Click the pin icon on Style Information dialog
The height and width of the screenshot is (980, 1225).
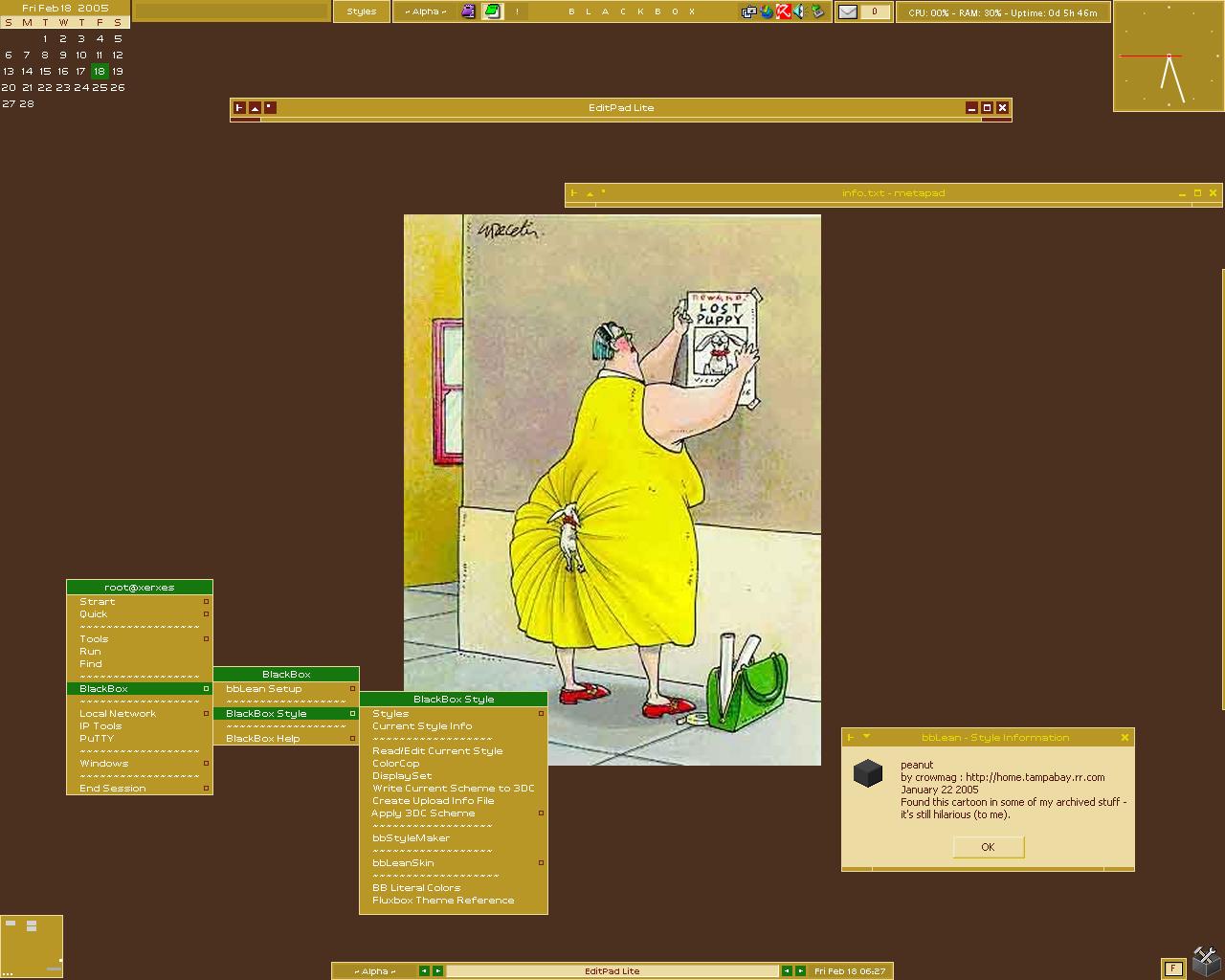click(x=851, y=737)
